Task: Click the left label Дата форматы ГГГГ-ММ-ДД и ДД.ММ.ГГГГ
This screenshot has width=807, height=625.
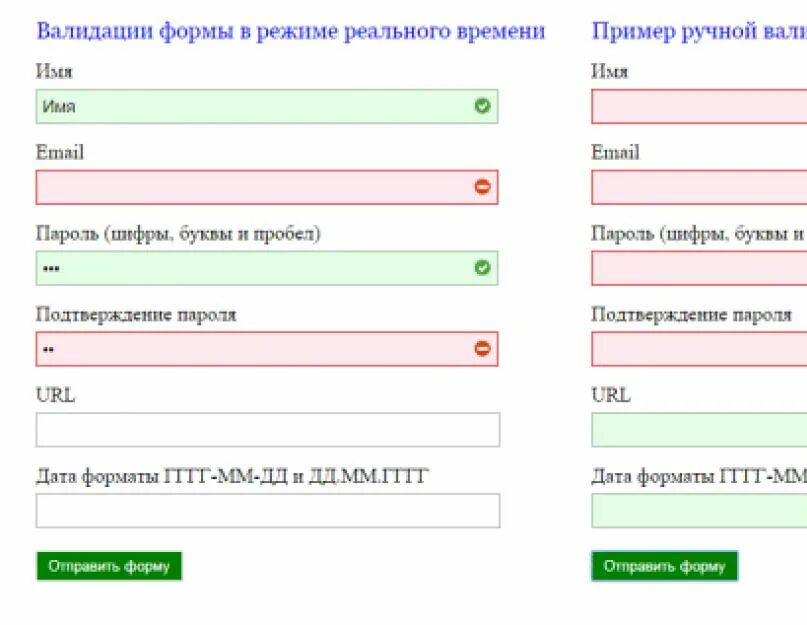Action: pyautogui.click(x=232, y=476)
